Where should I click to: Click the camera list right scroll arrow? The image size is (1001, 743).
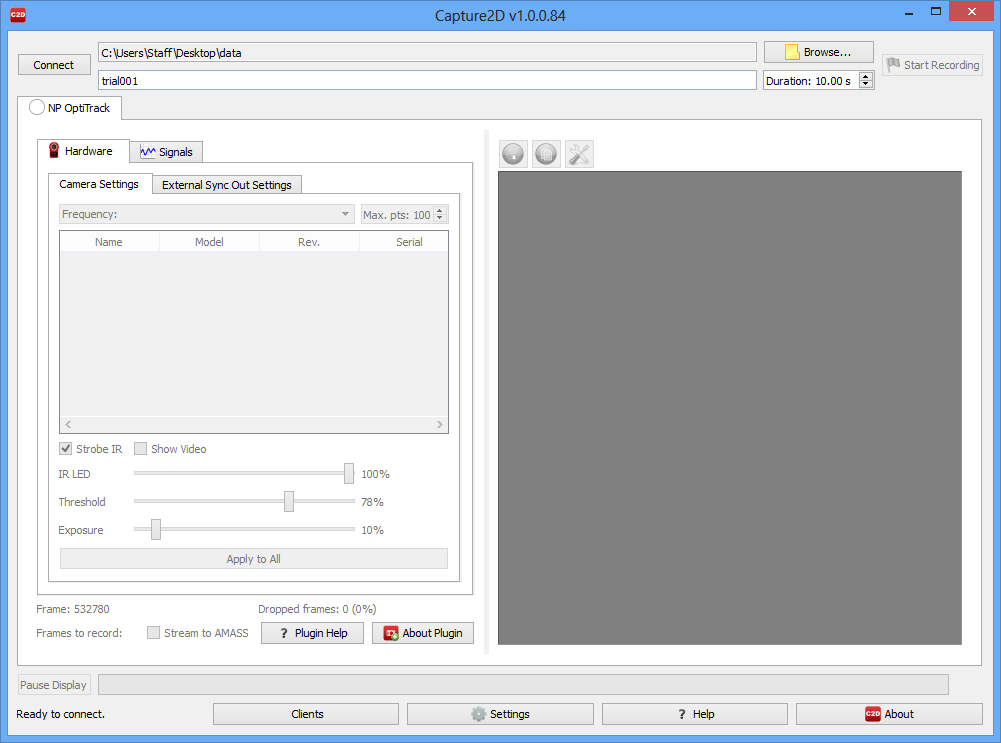[439, 424]
